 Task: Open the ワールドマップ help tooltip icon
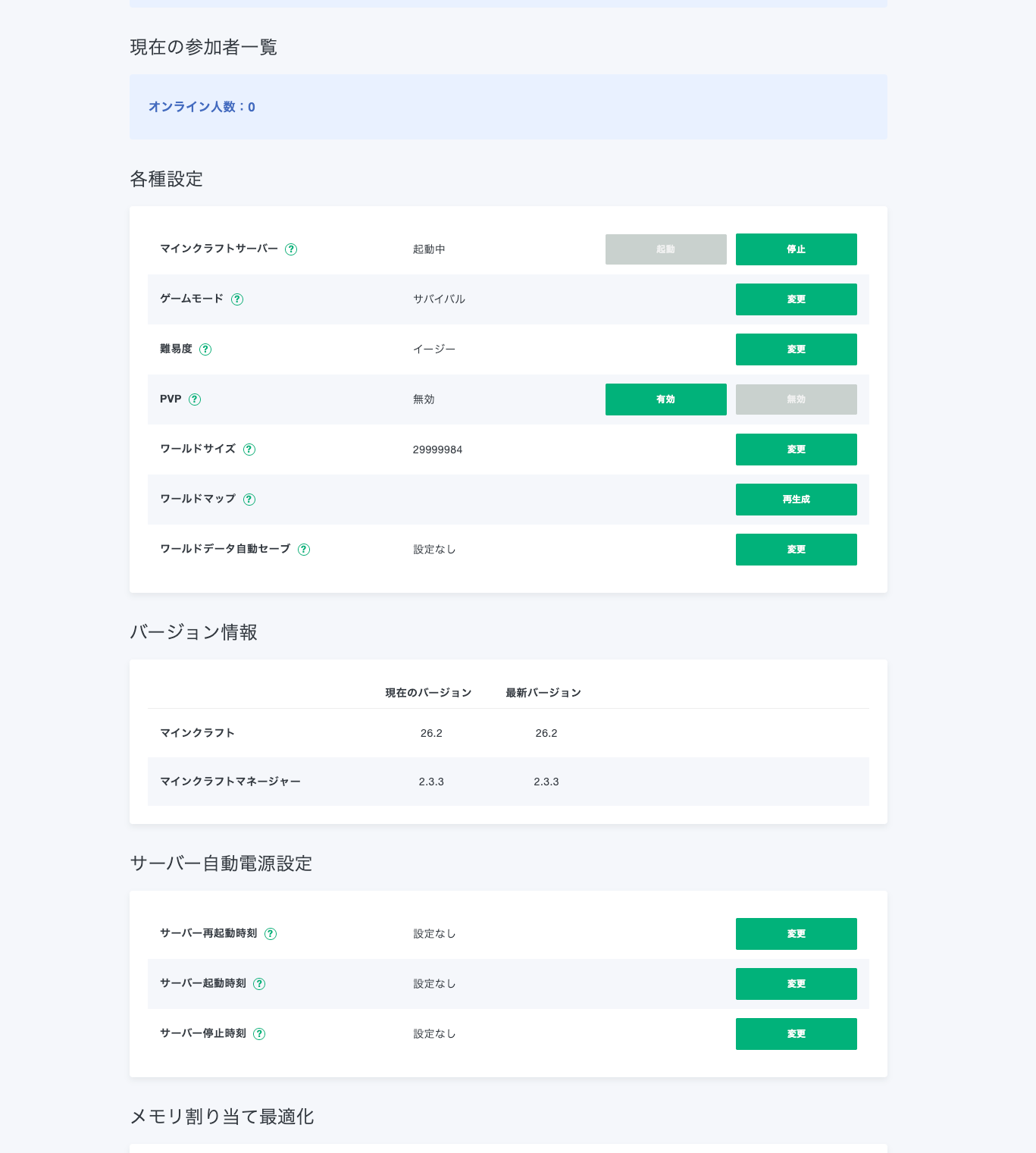[249, 500]
